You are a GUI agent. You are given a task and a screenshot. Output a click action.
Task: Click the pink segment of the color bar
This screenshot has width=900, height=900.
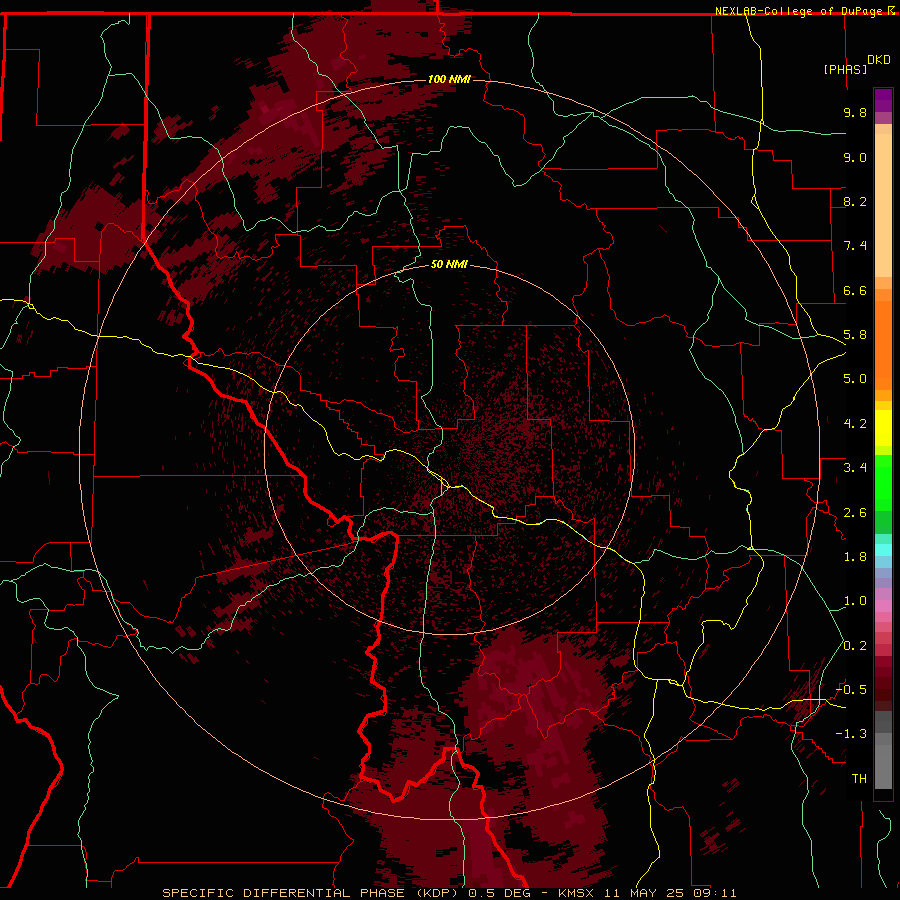coord(883,606)
